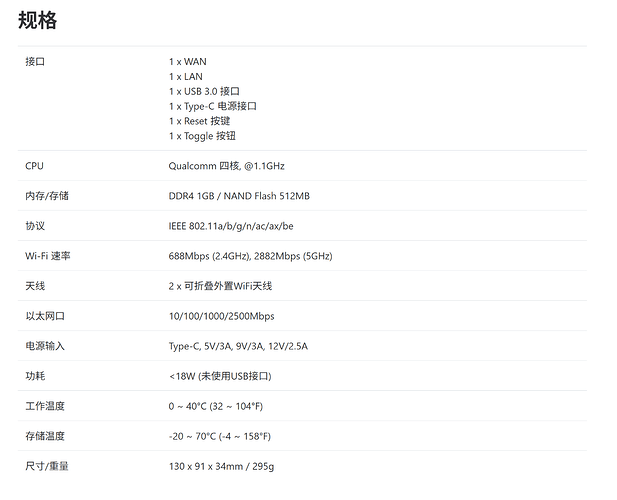Click the 内存/存储 row label
The height and width of the screenshot is (500, 617).
click(x=46, y=196)
